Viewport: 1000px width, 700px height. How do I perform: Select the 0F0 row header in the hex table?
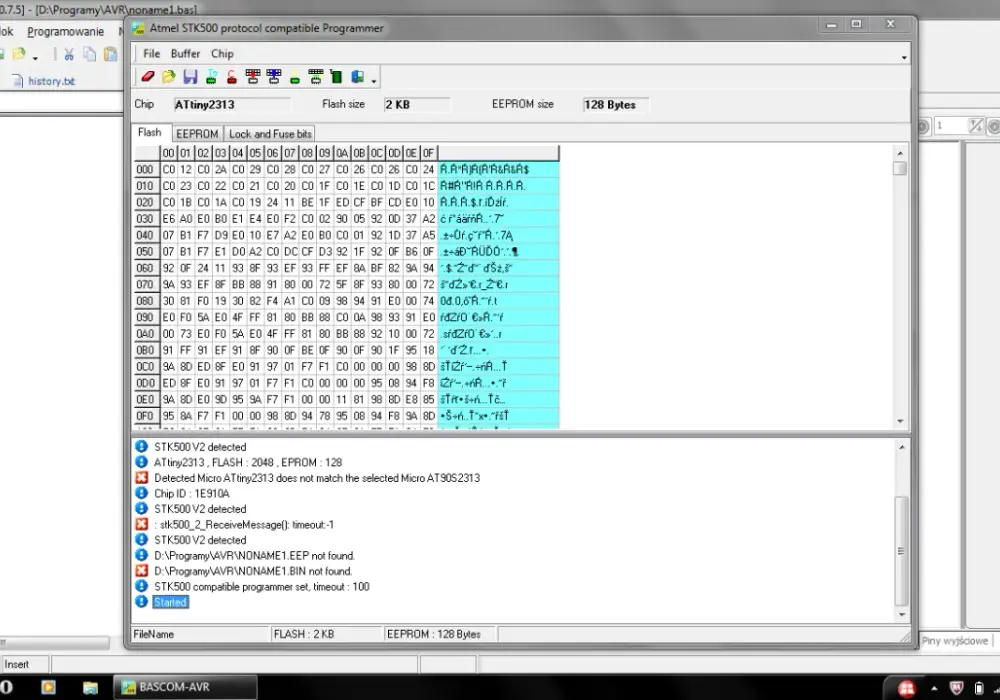146,416
